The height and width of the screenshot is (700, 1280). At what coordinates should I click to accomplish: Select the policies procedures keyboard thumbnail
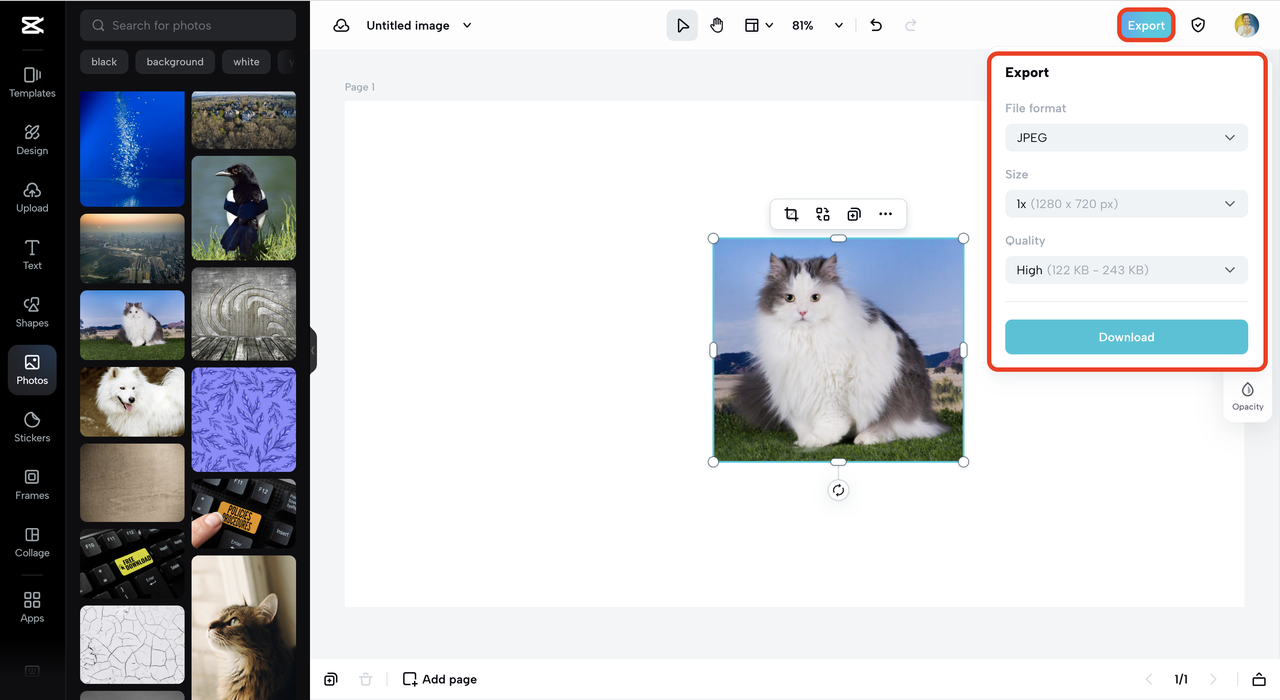(x=244, y=514)
